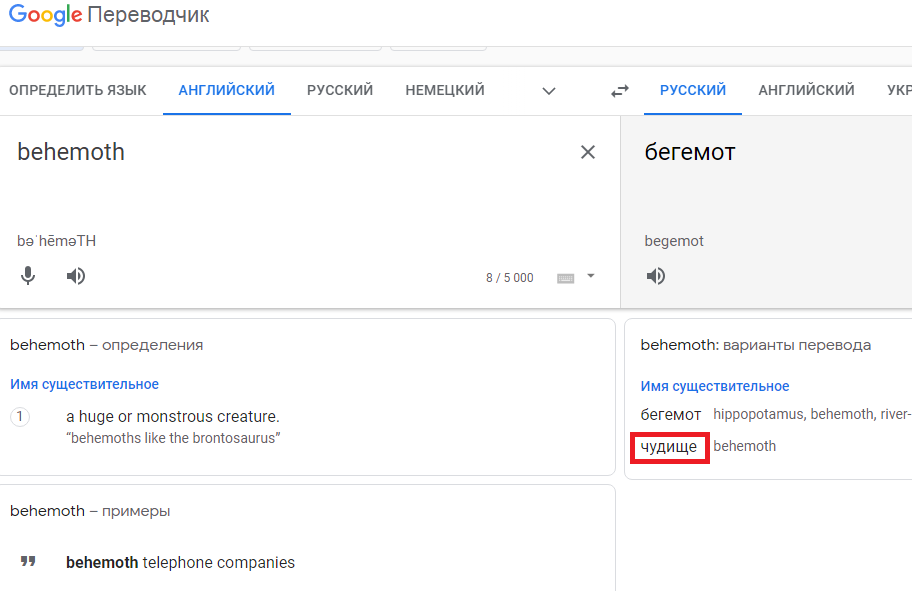The height and width of the screenshot is (591, 912).
Task: Click the translation variant чудище
Action: 669,447
